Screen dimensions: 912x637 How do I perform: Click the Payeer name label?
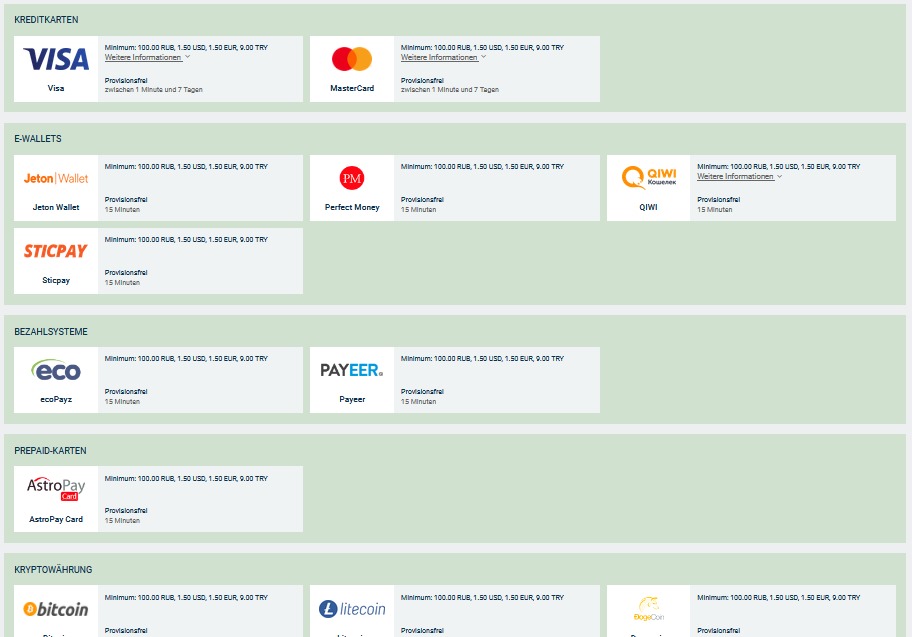click(352, 399)
